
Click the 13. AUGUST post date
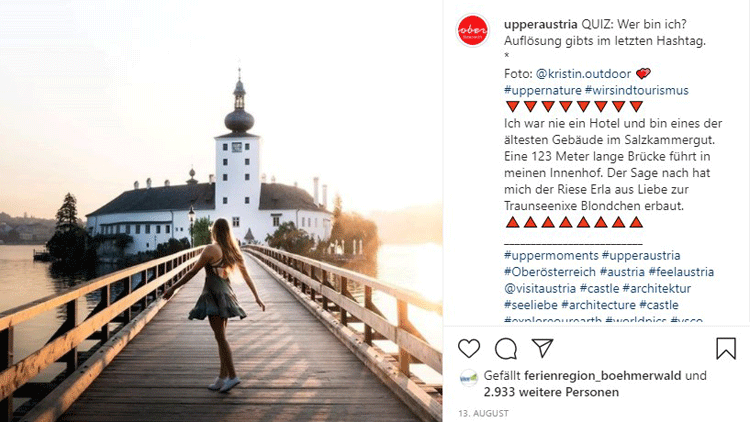coord(483,413)
